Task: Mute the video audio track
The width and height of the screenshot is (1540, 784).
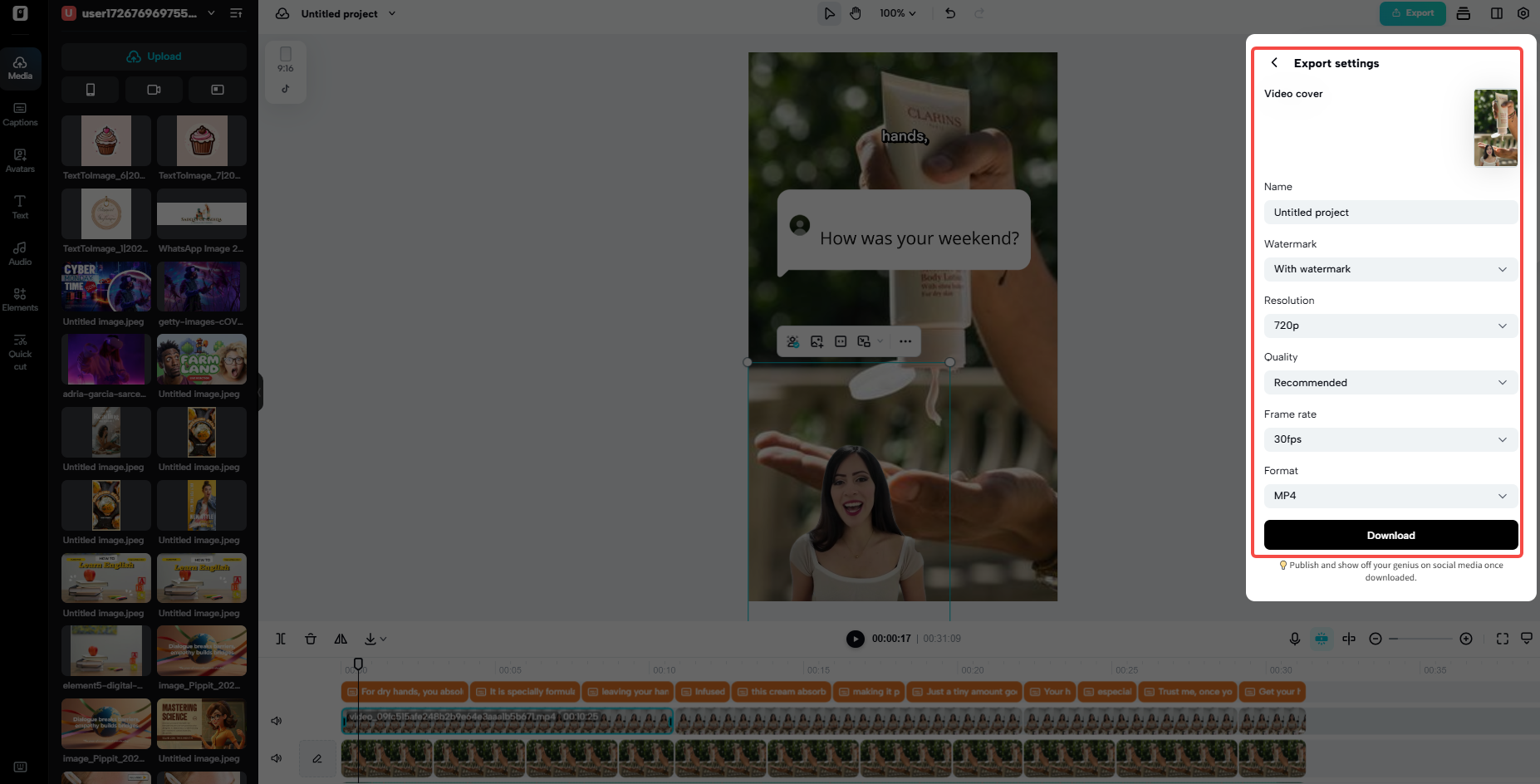Action: pyautogui.click(x=277, y=721)
